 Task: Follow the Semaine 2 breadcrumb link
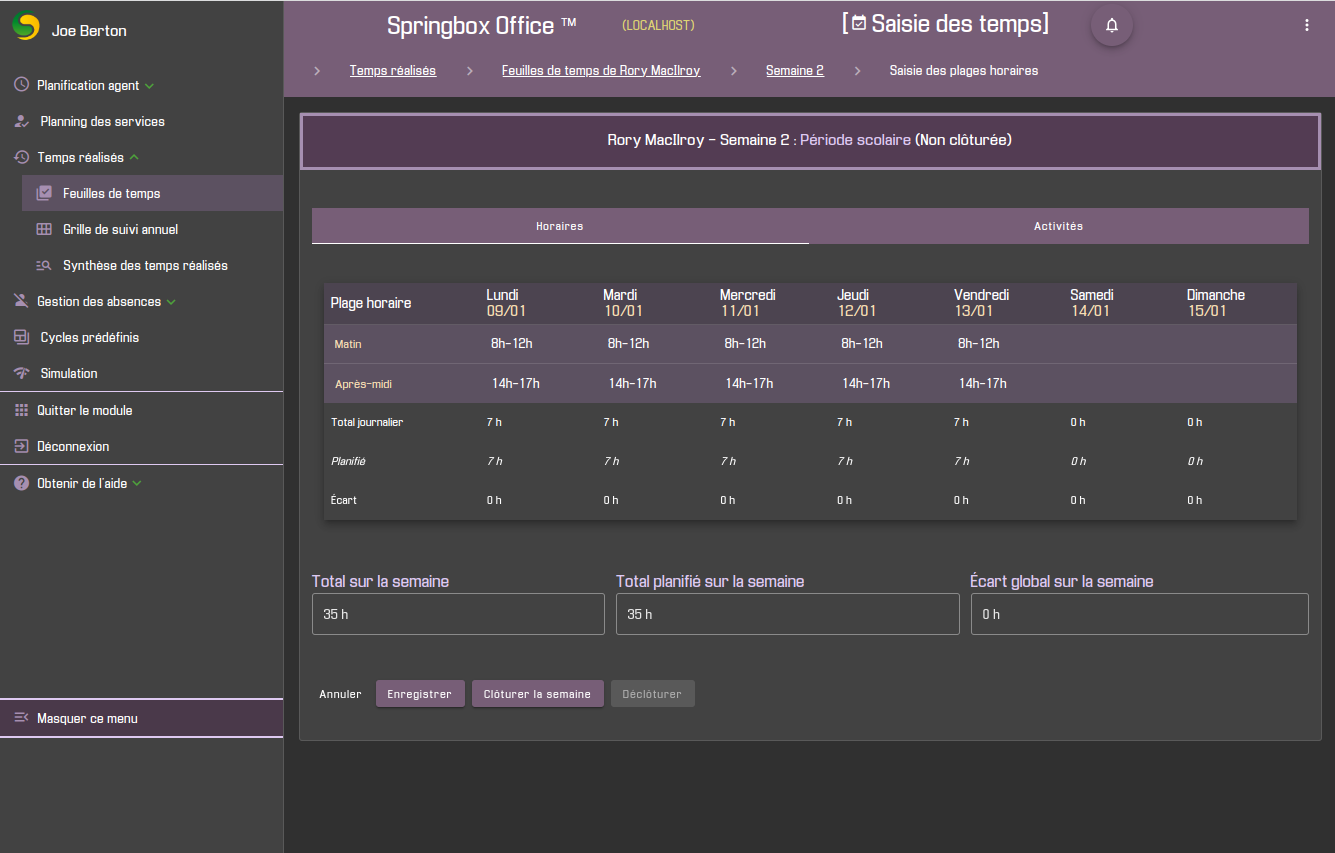[795, 71]
